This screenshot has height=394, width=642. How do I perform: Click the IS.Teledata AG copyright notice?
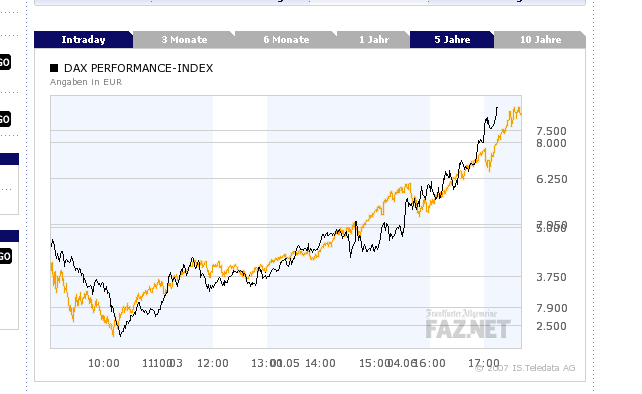tap(525, 368)
